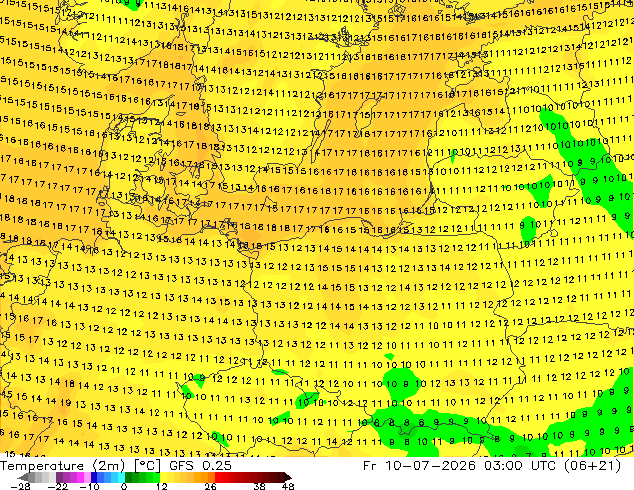Screen dimensions: 634x490
Task: Pick the dark purple legend swatch
Action: 59,477
